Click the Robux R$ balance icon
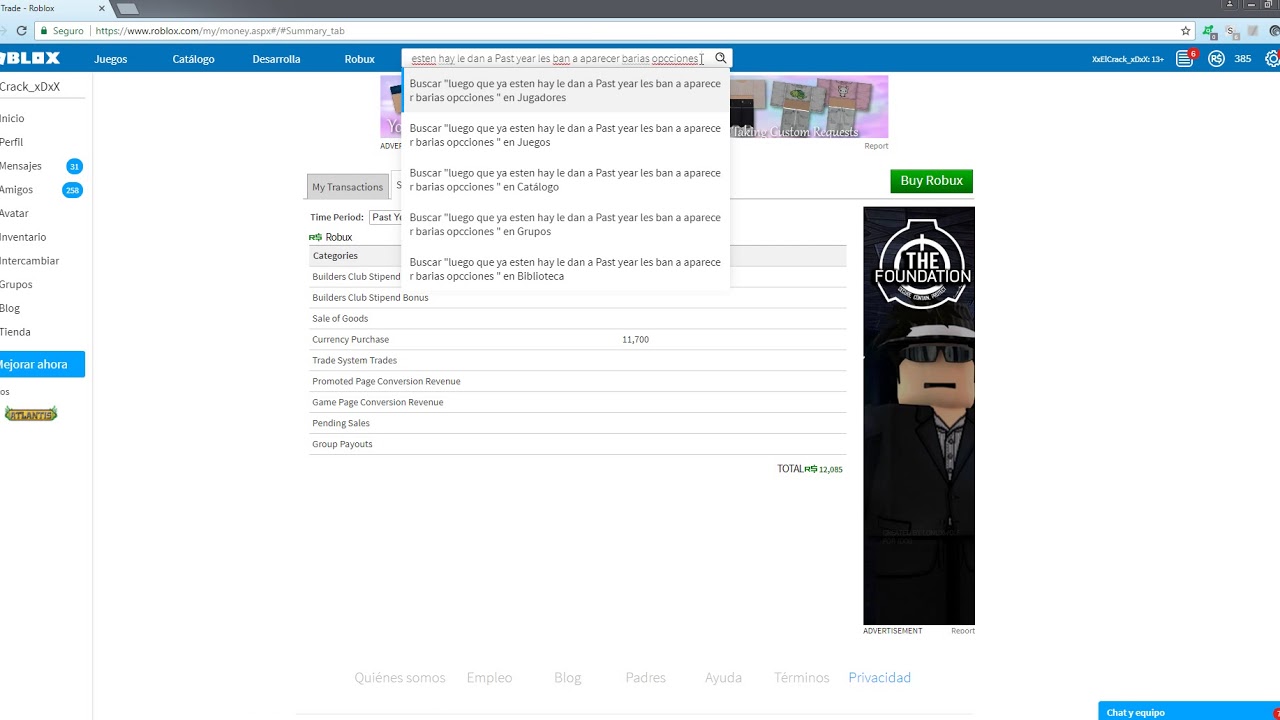The width and height of the screenshot is (1280, 720). [1216, 59]
